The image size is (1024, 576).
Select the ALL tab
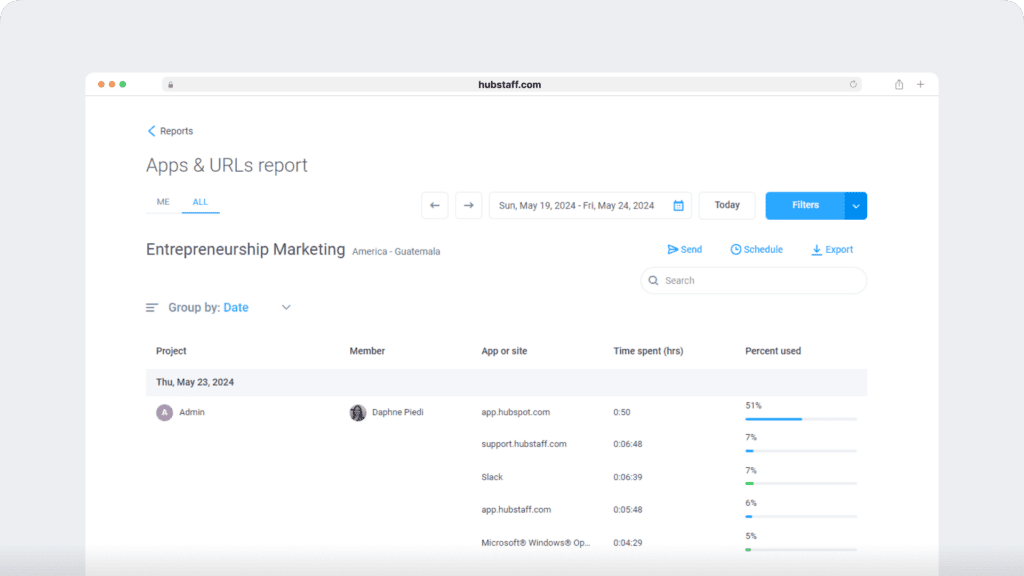(x=200, y=201)
